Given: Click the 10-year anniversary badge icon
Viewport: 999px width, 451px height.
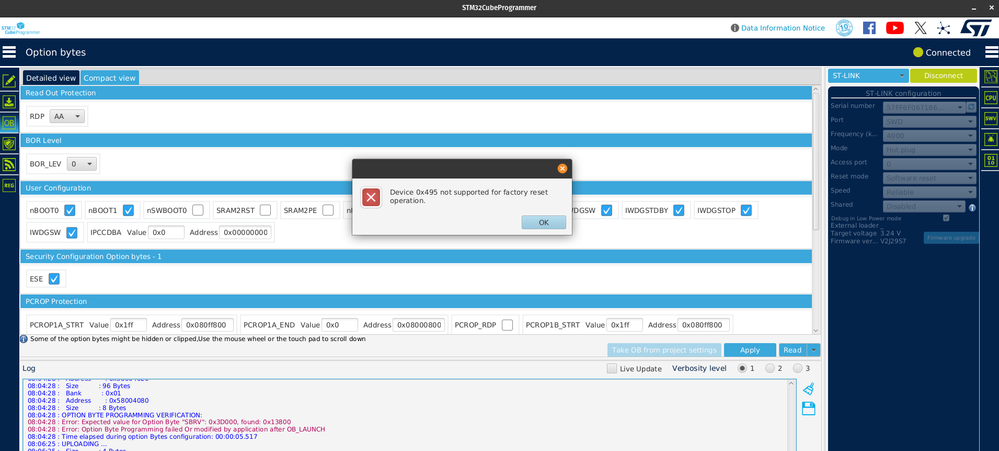Looking at the screenshot, I should tap(844, 28).
